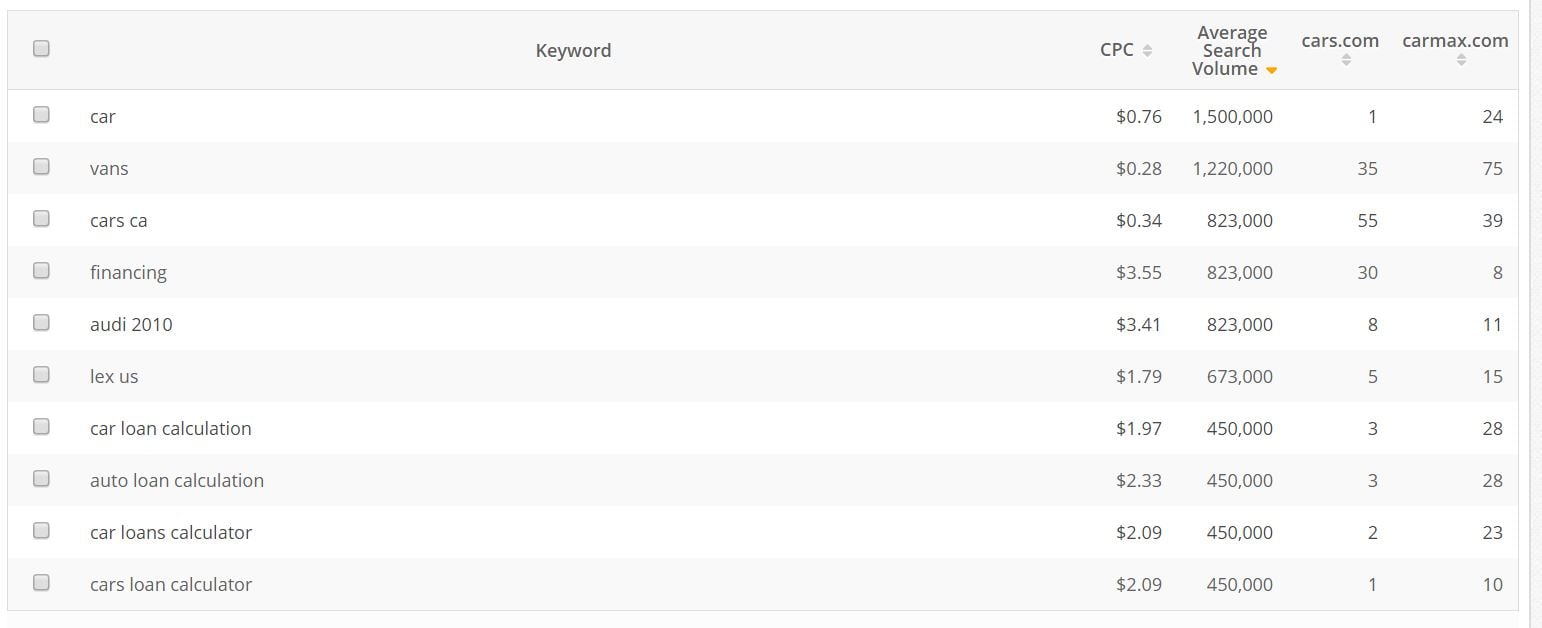Select the 'financing' keyword row
The image size is (1542, 628).
click(41, 270)
